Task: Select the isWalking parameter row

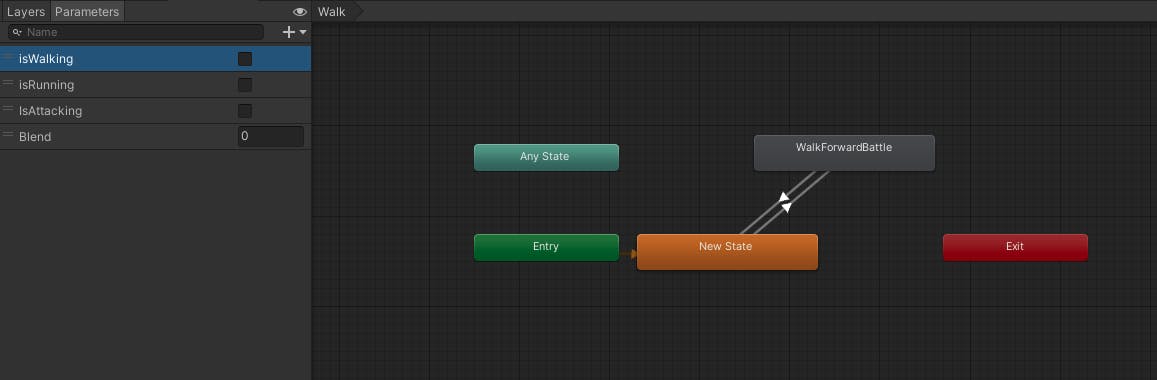Action: click(x=155, y=59)
